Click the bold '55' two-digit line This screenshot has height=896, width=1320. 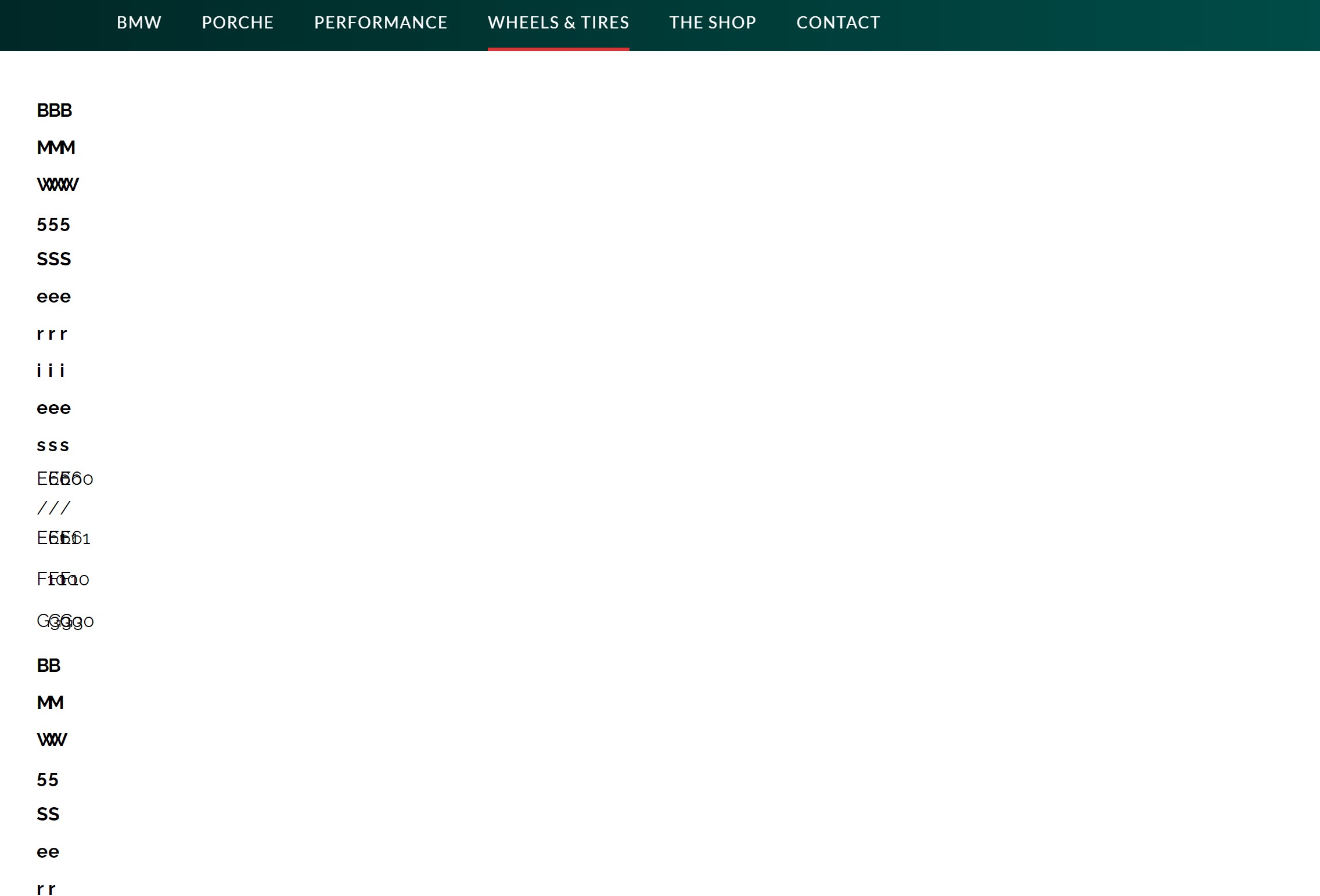pyautogui.click(x=47, y=780)
